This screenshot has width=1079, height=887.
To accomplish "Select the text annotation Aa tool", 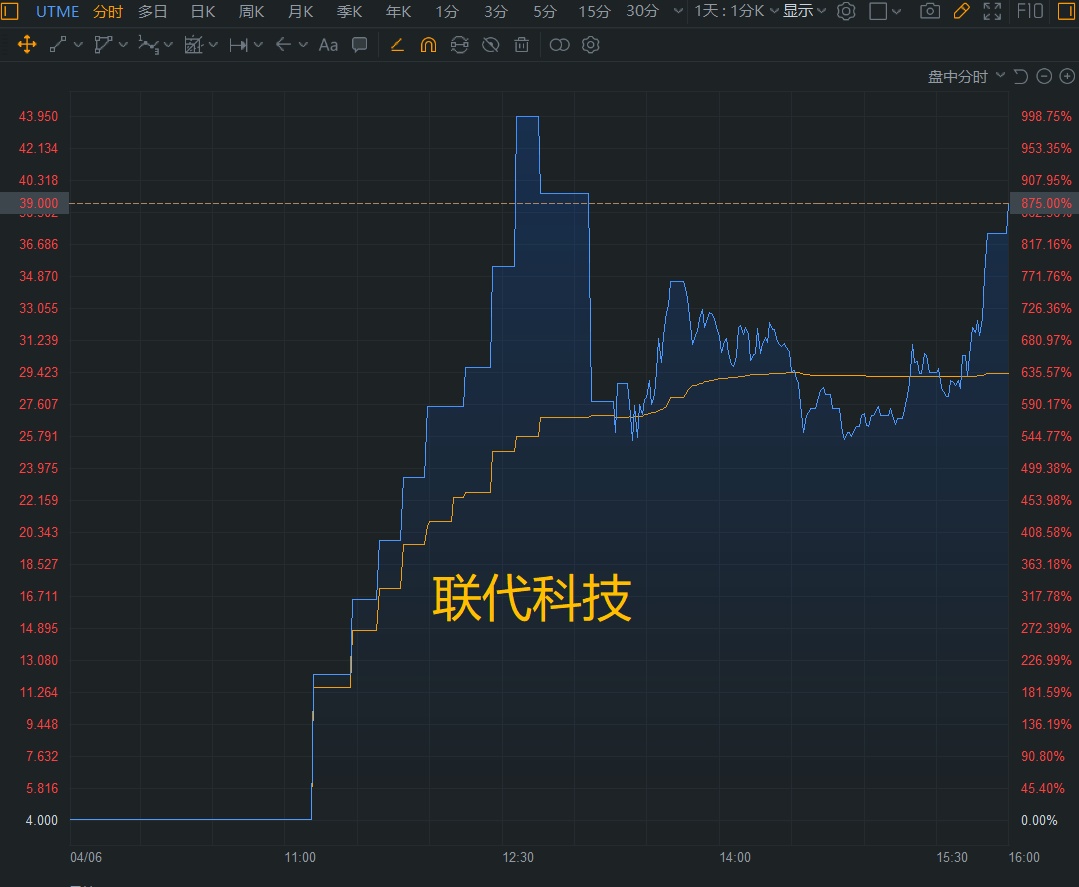I will tap(328, 45).
